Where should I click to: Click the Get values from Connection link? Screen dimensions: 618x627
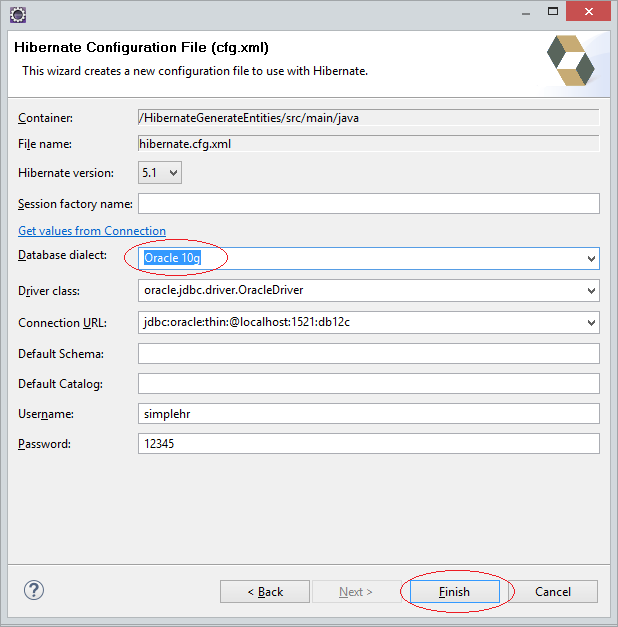click(92, 231)
